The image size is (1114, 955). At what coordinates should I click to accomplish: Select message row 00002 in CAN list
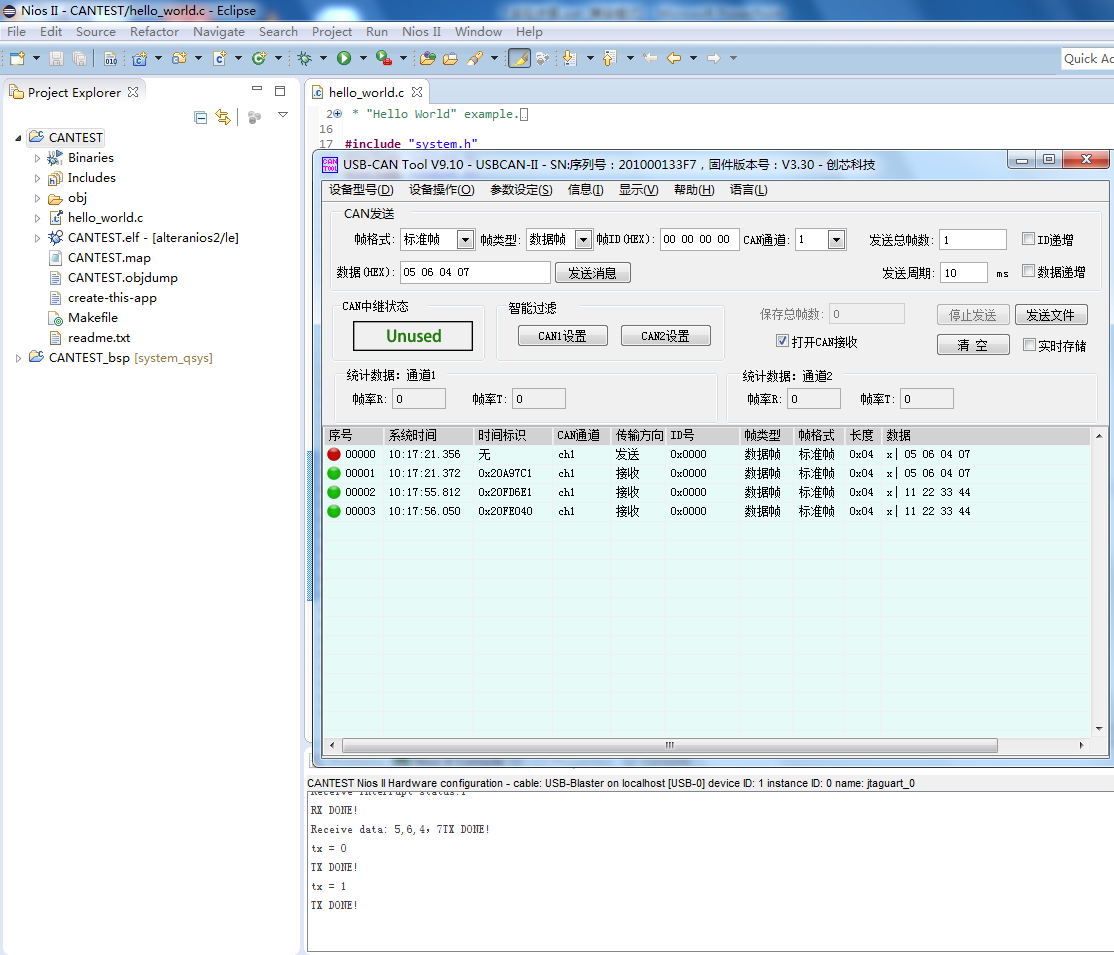pyautogui.click(x=707, y=492)
